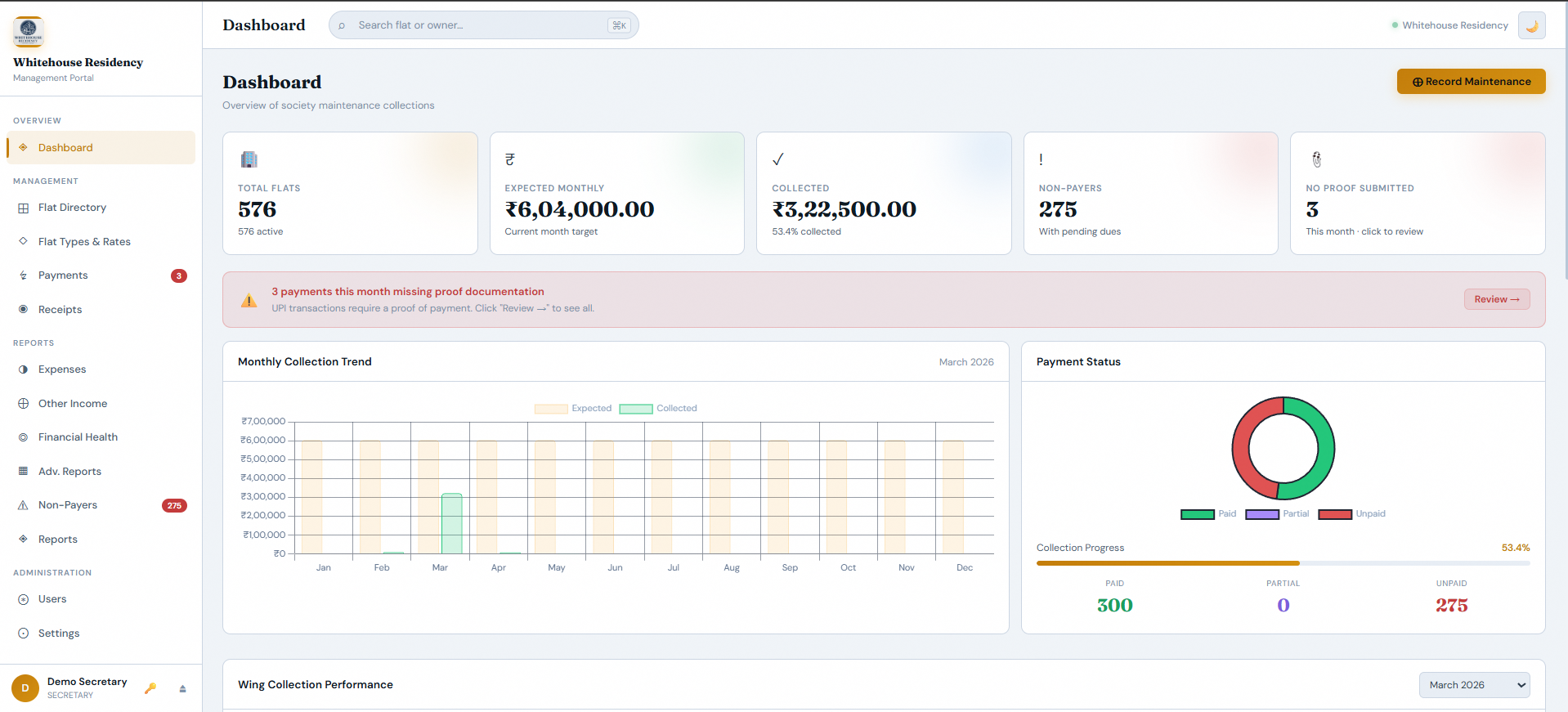
Task: Click the Collection Progress bar
Action: pos(1282,563)
